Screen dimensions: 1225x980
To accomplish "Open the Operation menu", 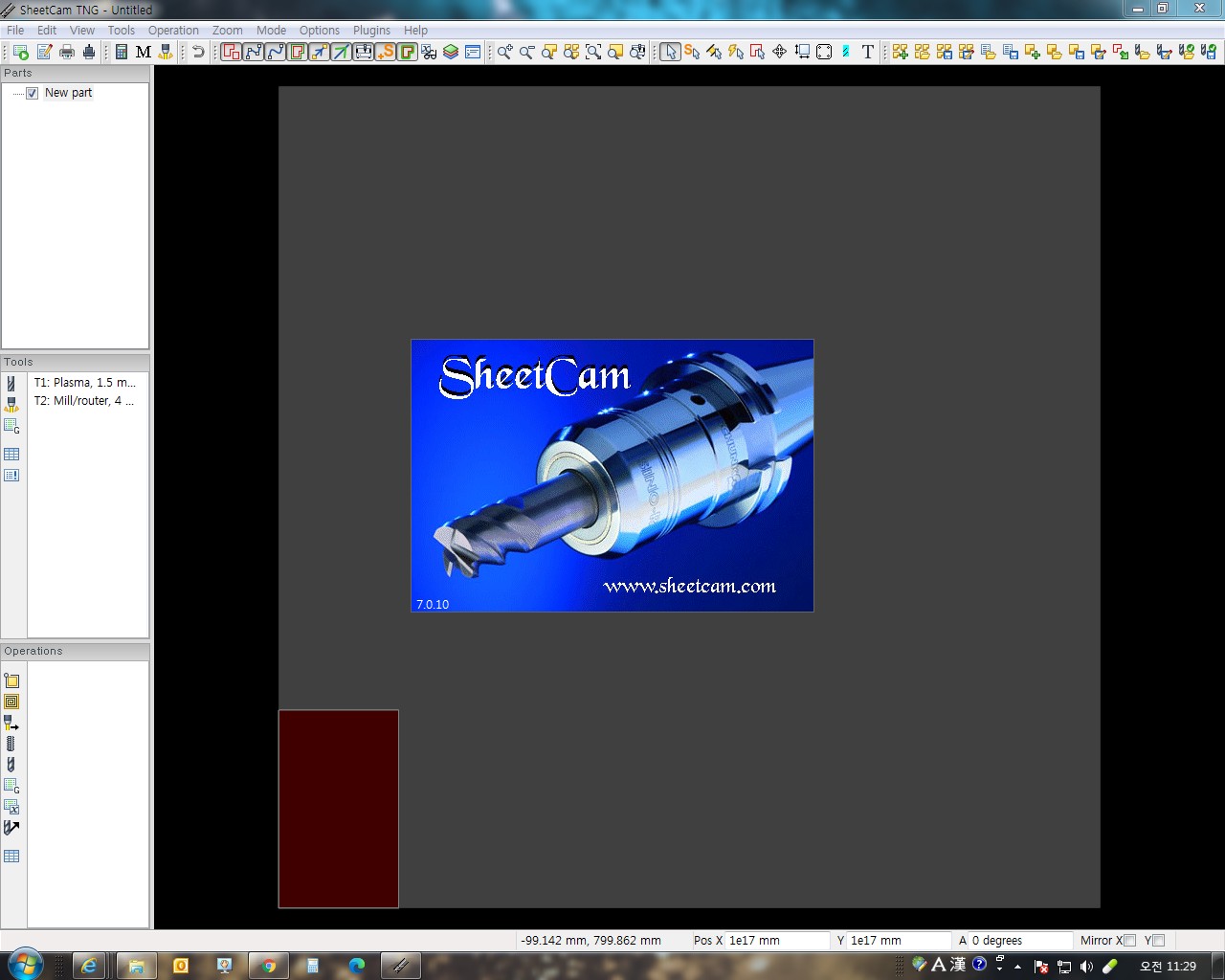I will pos(173,30).
